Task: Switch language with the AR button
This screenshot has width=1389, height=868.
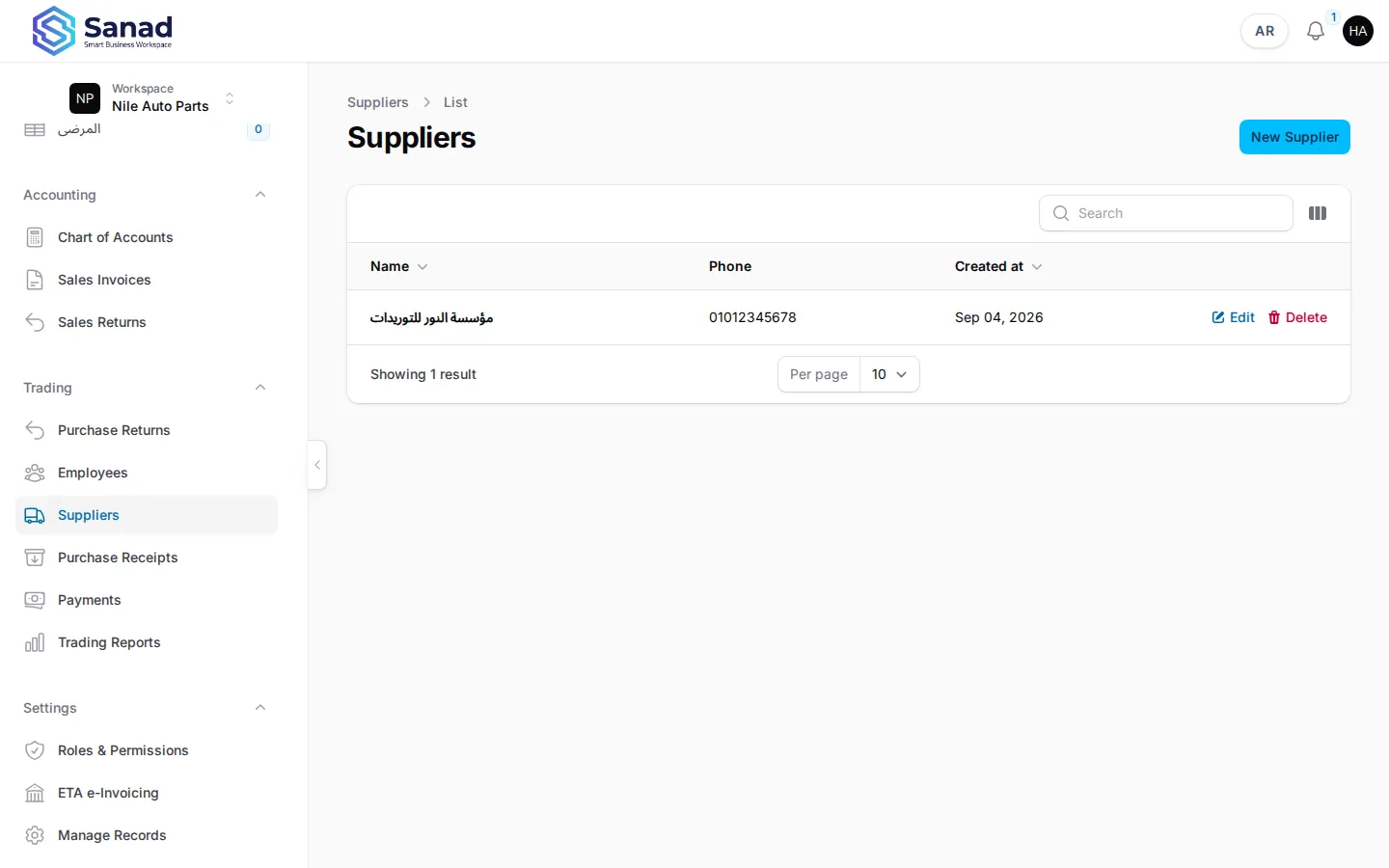Action: pyautogui.click(x=1265, y=31)
